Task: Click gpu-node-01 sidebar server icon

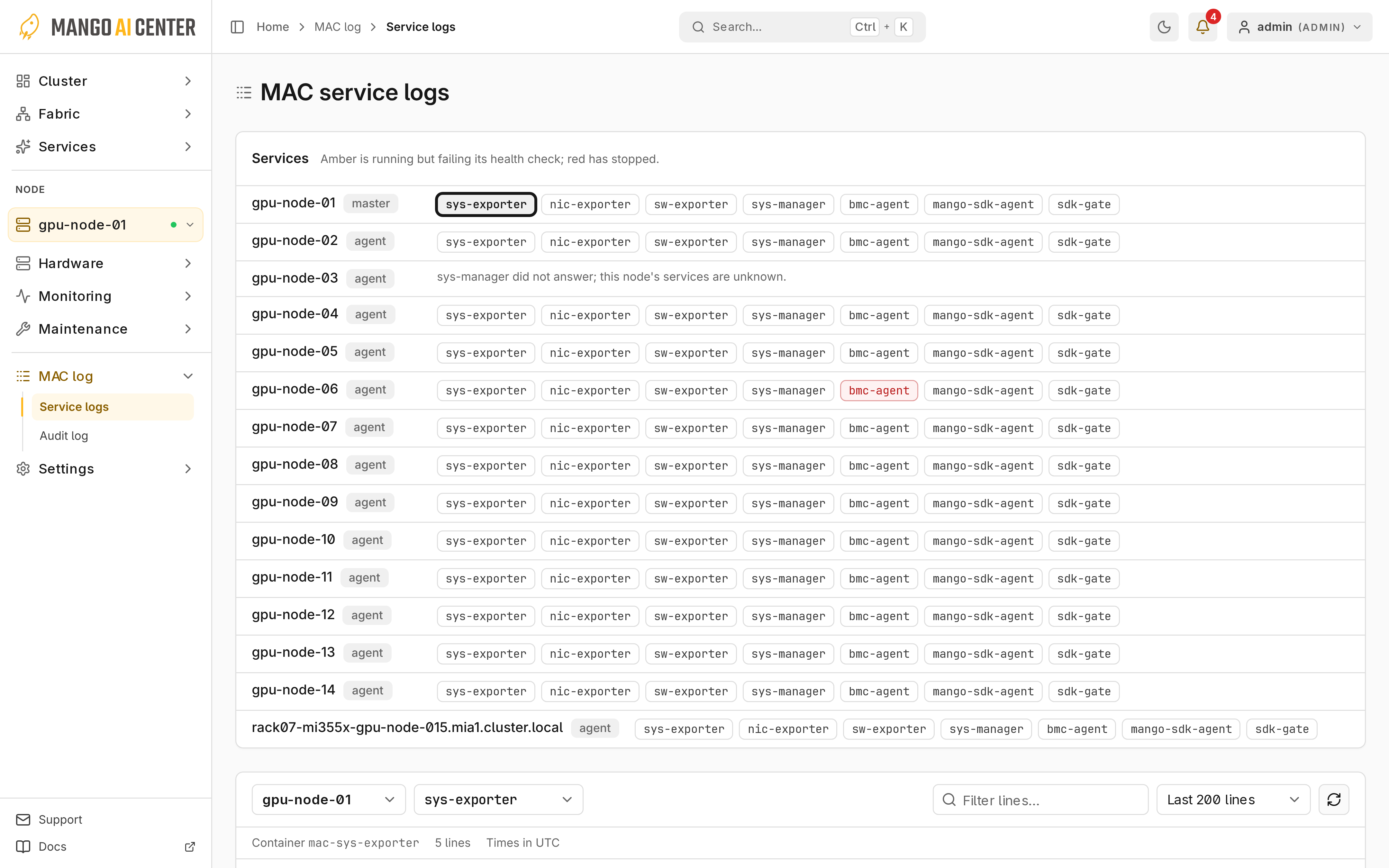Action: click(x=23, y=224)
